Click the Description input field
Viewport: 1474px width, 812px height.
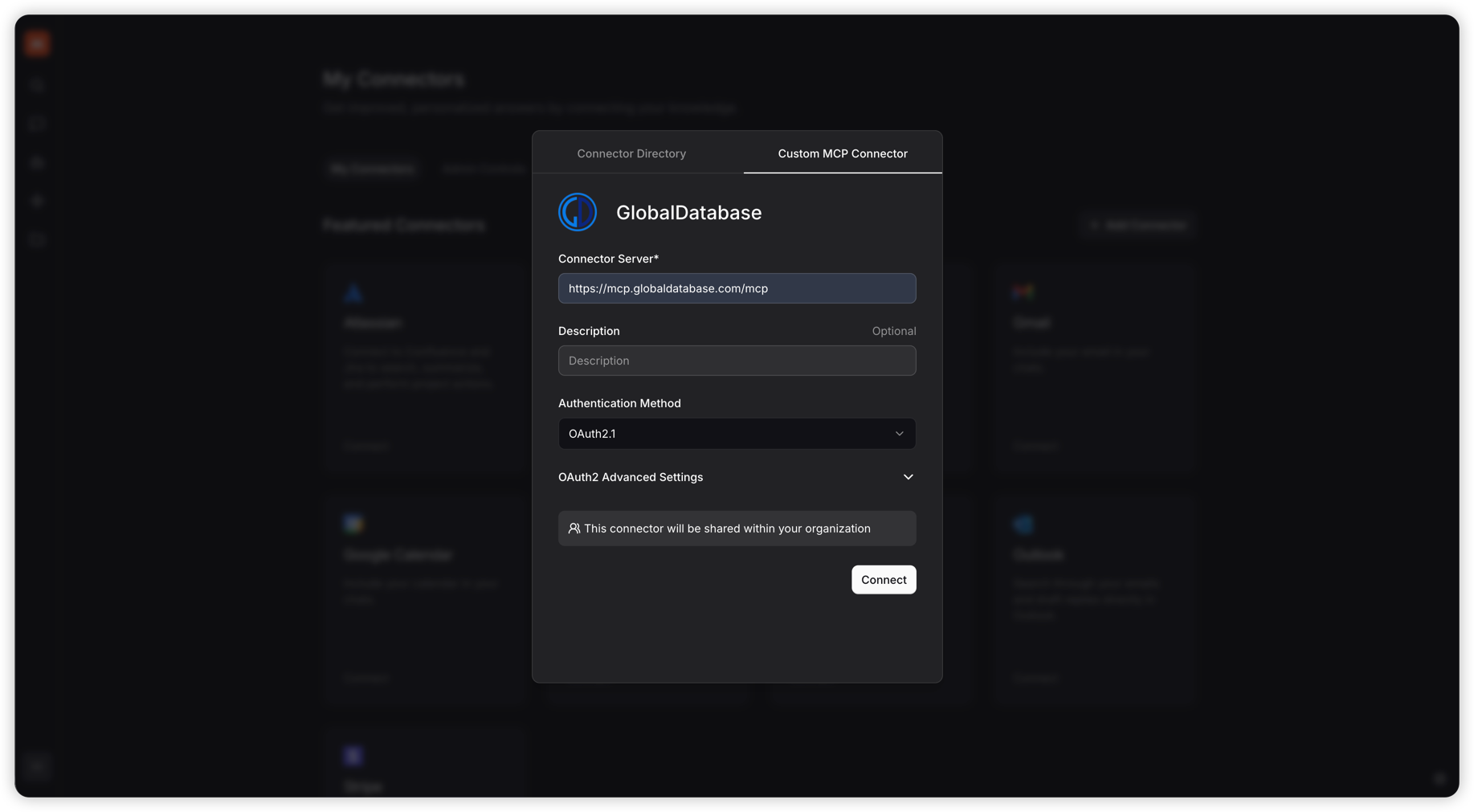pos(737,361)
